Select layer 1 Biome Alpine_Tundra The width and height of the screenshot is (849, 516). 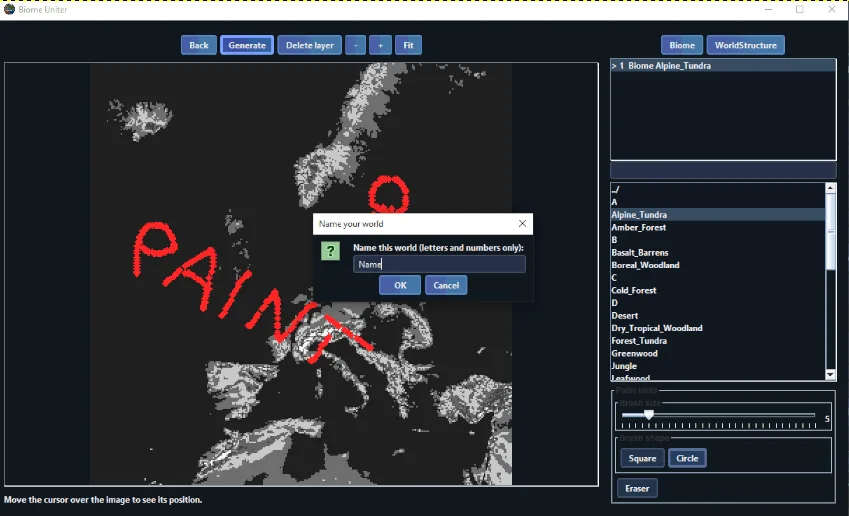coord(723,66)
